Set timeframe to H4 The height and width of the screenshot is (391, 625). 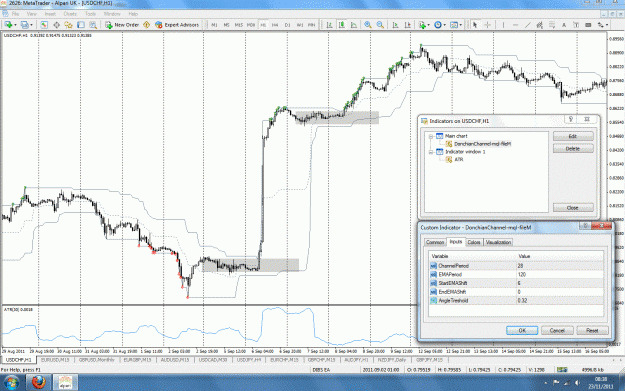point(275,25)
